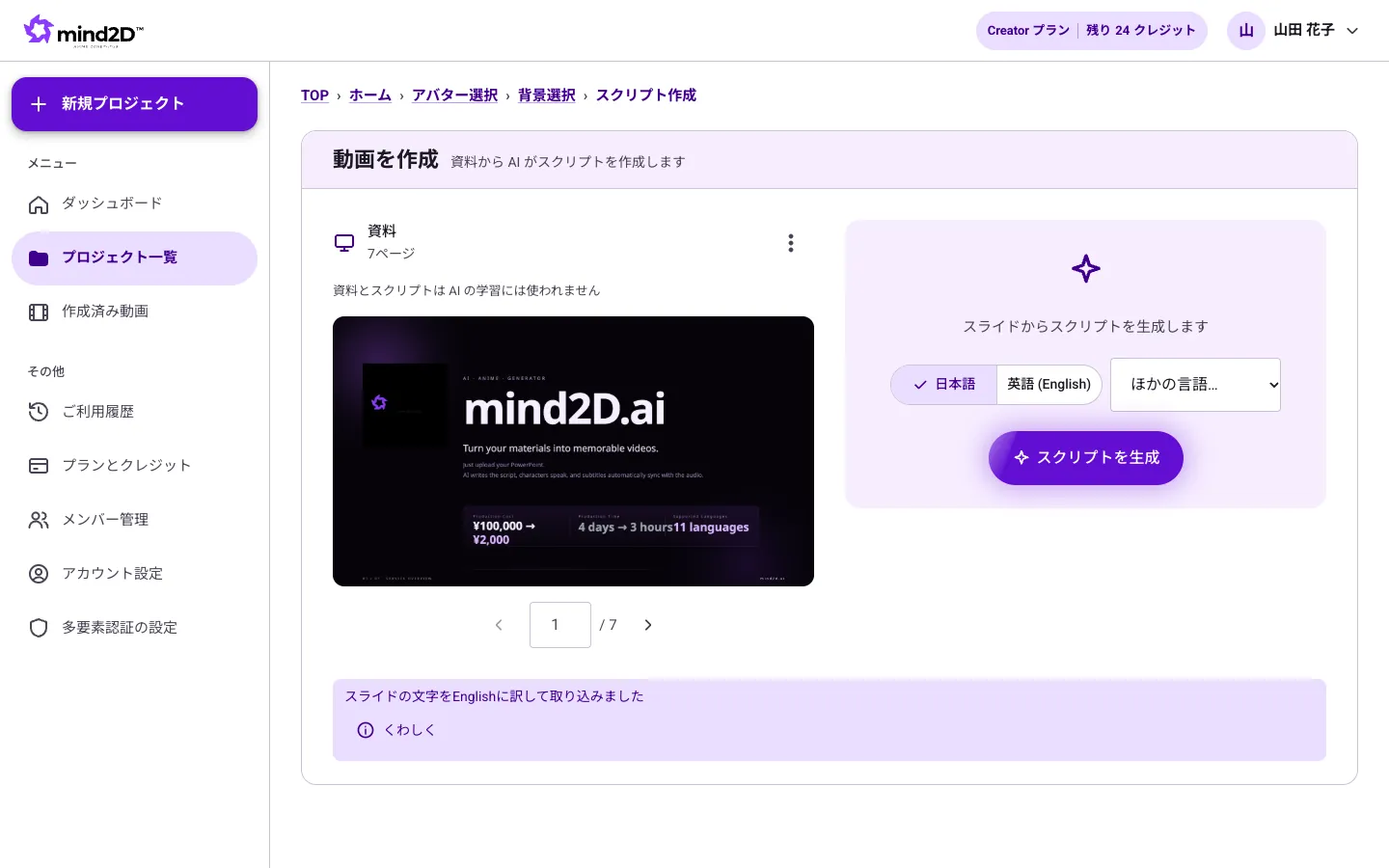Open プロジェクト一覧 in the sidebar
Image resolution: width=1389 pixels, height=868 pixels.
[x=134, y=258]
